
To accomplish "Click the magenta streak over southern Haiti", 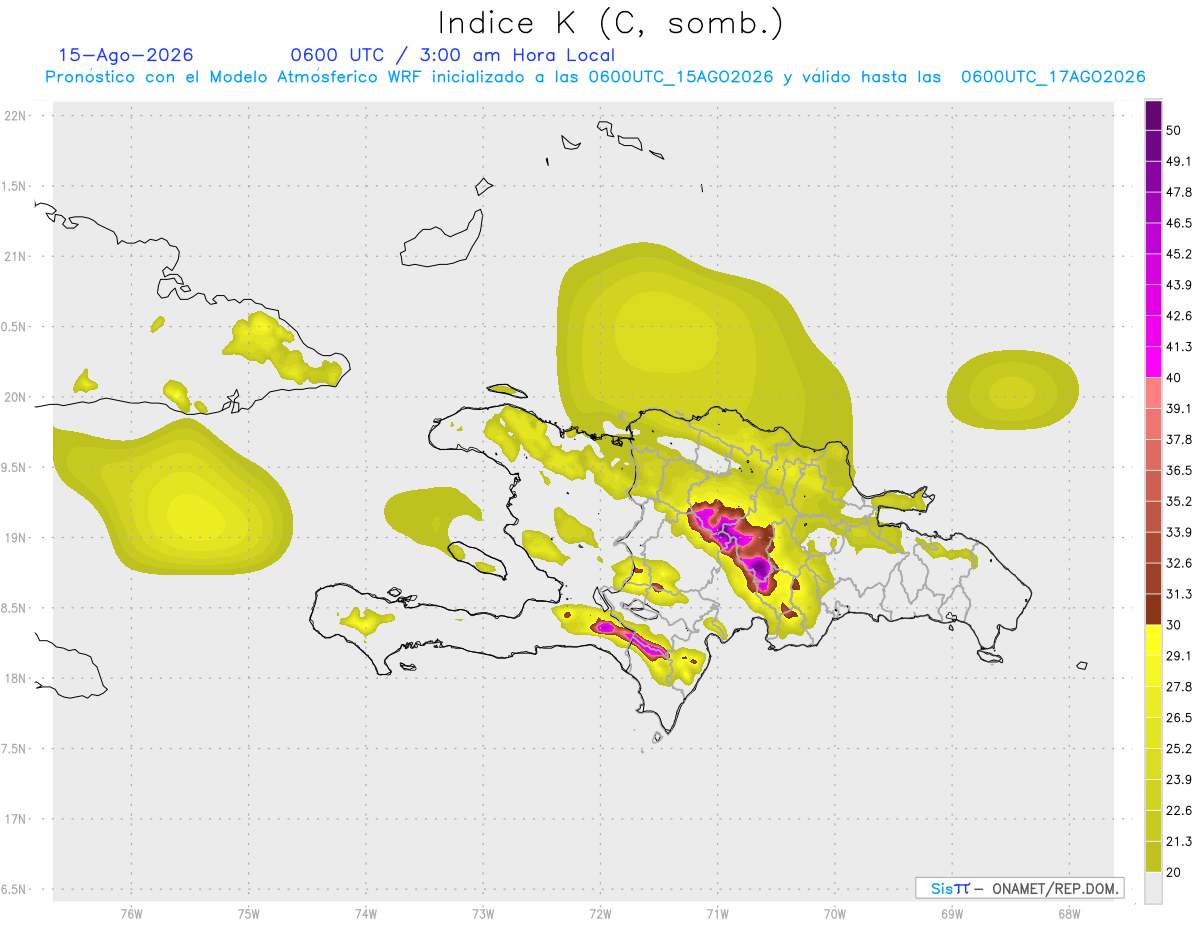I will 630,638.
